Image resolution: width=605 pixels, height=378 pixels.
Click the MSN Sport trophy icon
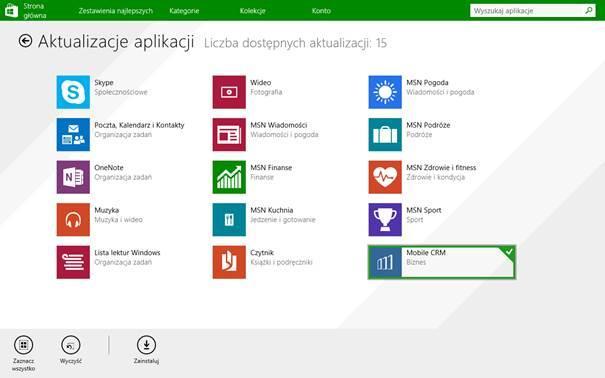coord(385,219)
